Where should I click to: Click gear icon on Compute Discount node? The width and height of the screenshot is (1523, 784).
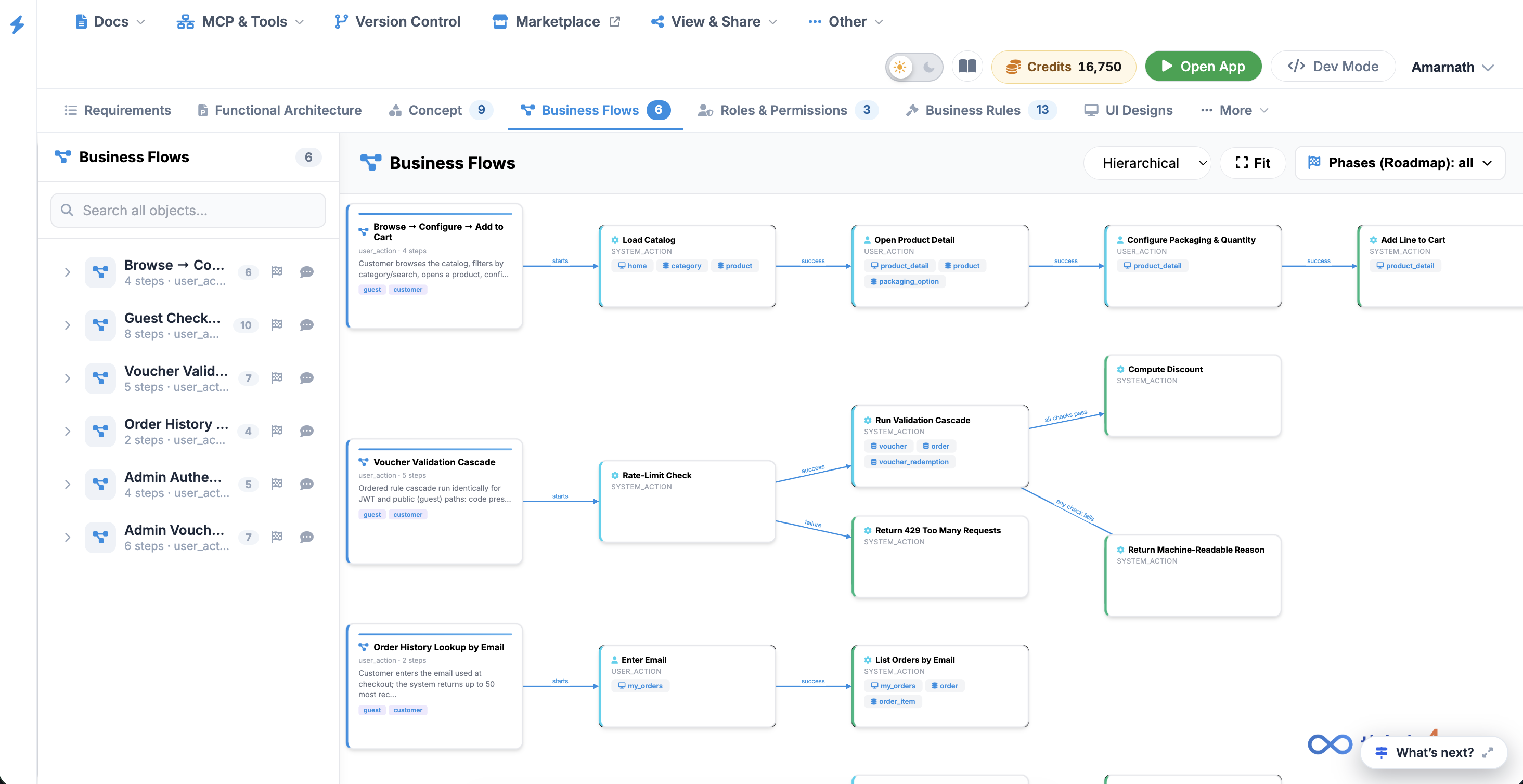1120,369
